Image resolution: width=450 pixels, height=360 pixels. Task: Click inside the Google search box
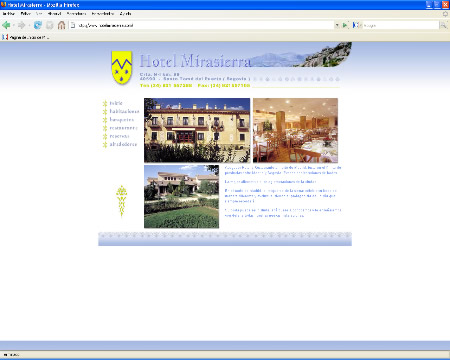[400, 25]
